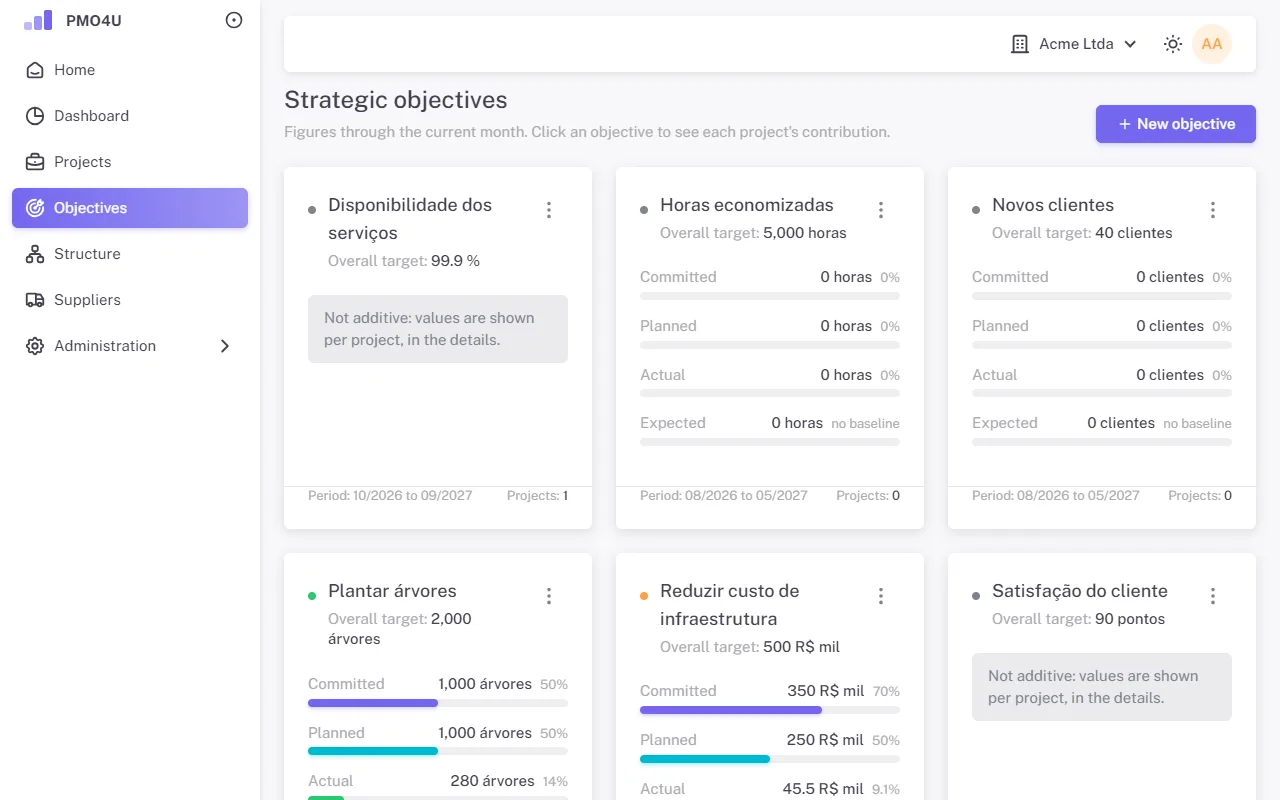Click the Committed progress bar of Reduzir custo
This screenshot has width=1280, height=800.
coord(770,710)
